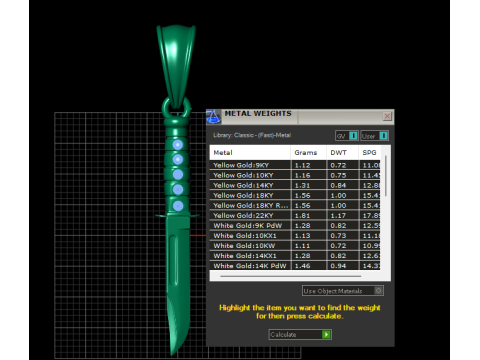The width and height of the screenshot is (480, 360).
Task: Click the 0.73 DWT cell
Action: [x=343, y=236]
